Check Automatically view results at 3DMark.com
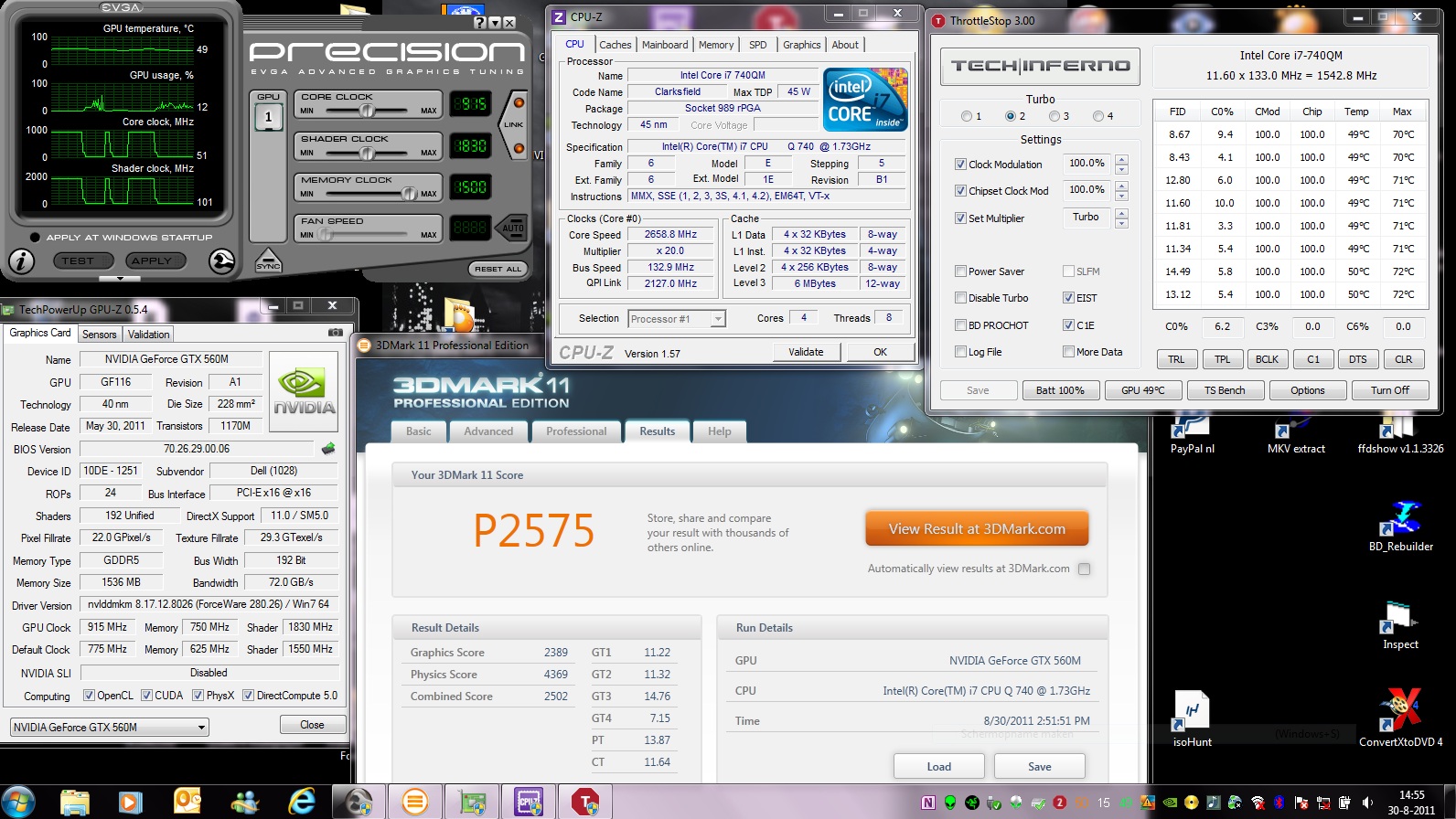 tap(1084, 569)
